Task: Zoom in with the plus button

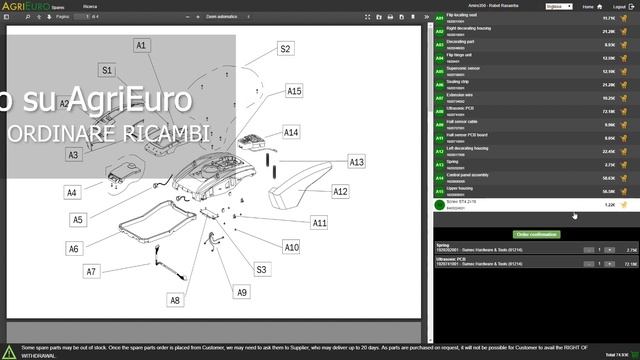Action: pyautogui.click(x=198, y=17)
